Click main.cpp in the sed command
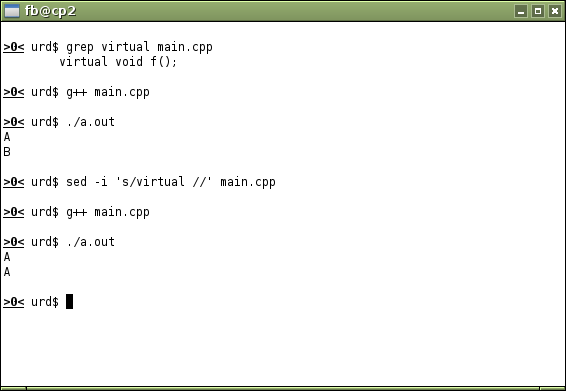Image resolution: width=566 pixels, height=391 pixels. [x=248, y=182]
